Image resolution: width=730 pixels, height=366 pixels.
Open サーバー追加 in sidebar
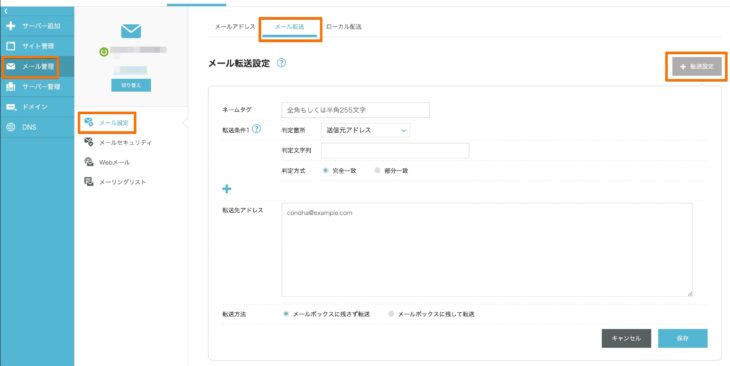[37, 26]
